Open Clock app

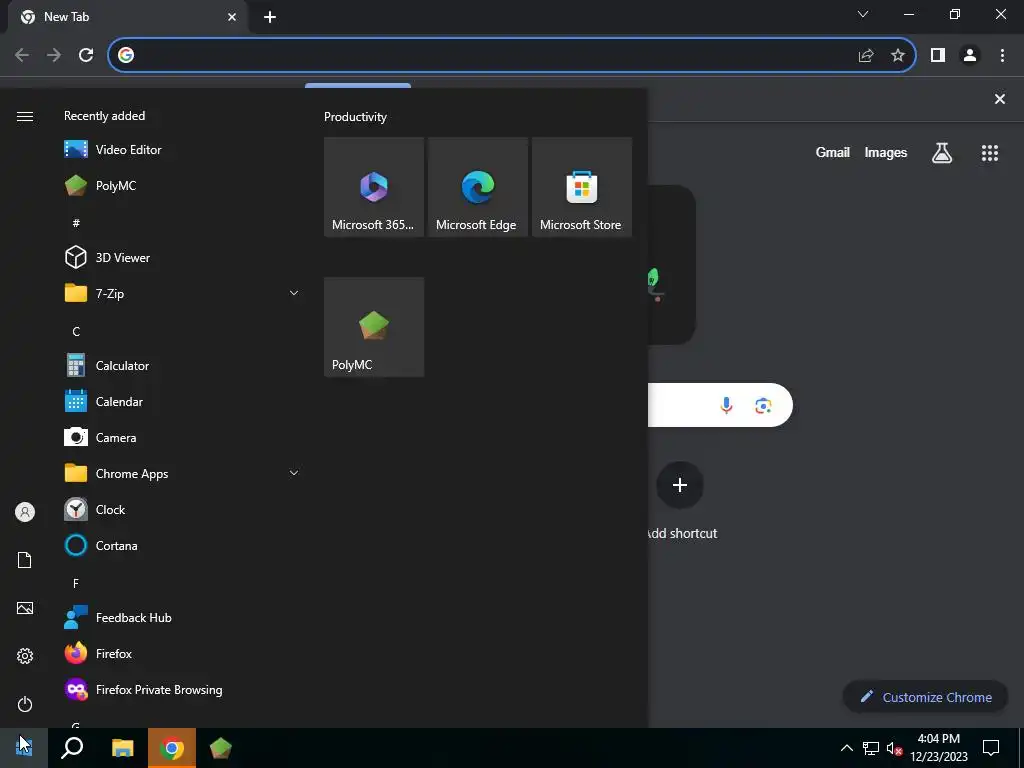point(180,509)
